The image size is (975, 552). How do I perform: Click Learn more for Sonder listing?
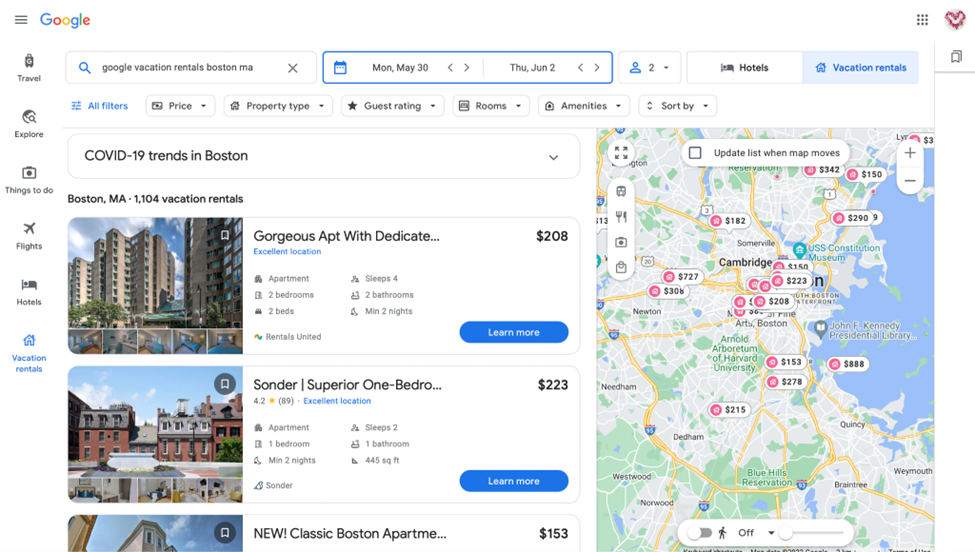point(514,481)
